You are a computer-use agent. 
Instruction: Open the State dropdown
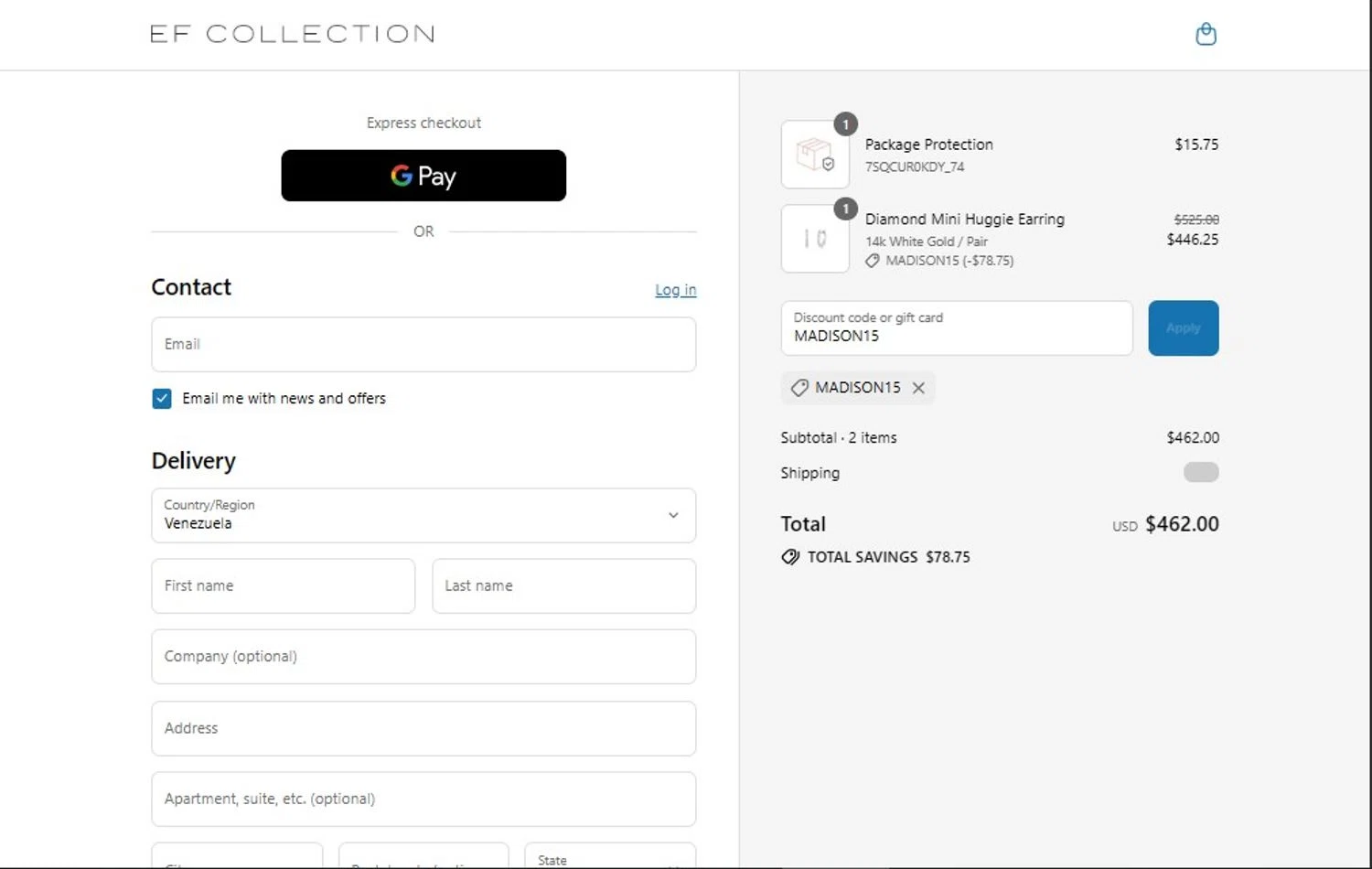point(610,856)
